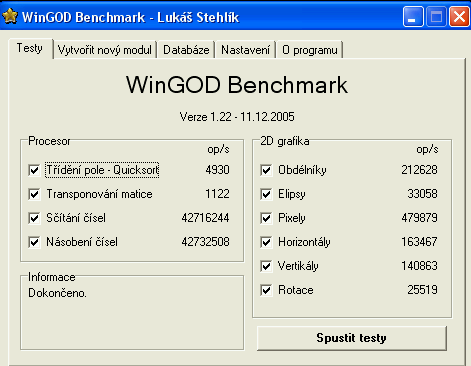Click the Elipsy result 33058

tap(422, 194)
